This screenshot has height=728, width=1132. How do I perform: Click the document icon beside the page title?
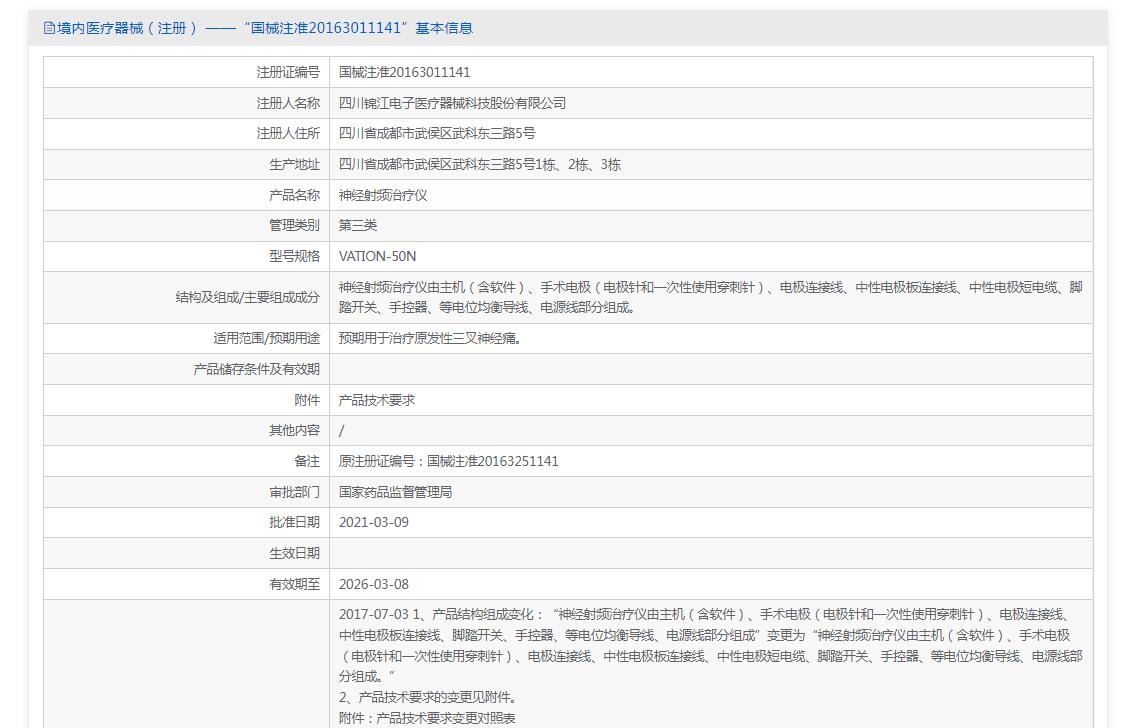[x=49, y=28]
